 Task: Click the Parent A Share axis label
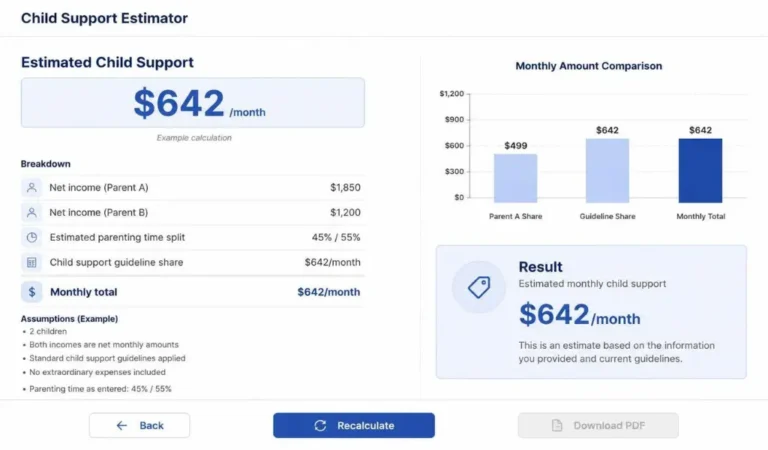coord(515,216)
